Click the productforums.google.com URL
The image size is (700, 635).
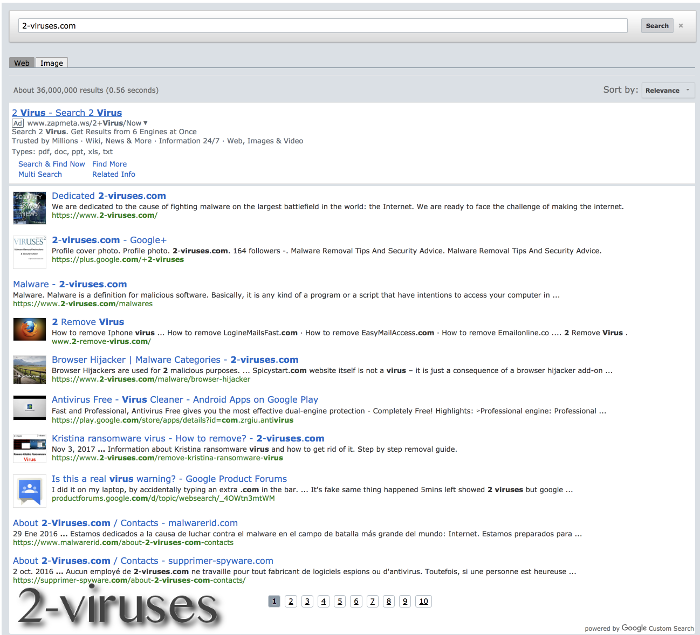point(163,498)
